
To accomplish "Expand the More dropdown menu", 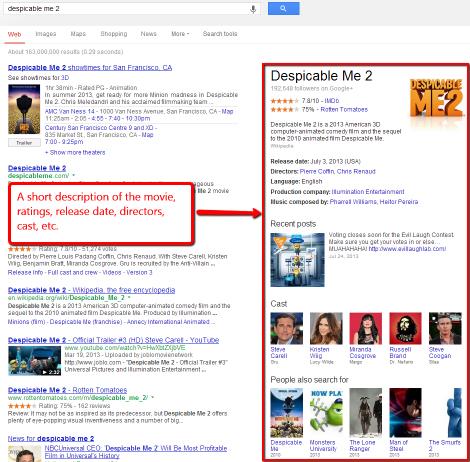I will click(180, 34).
